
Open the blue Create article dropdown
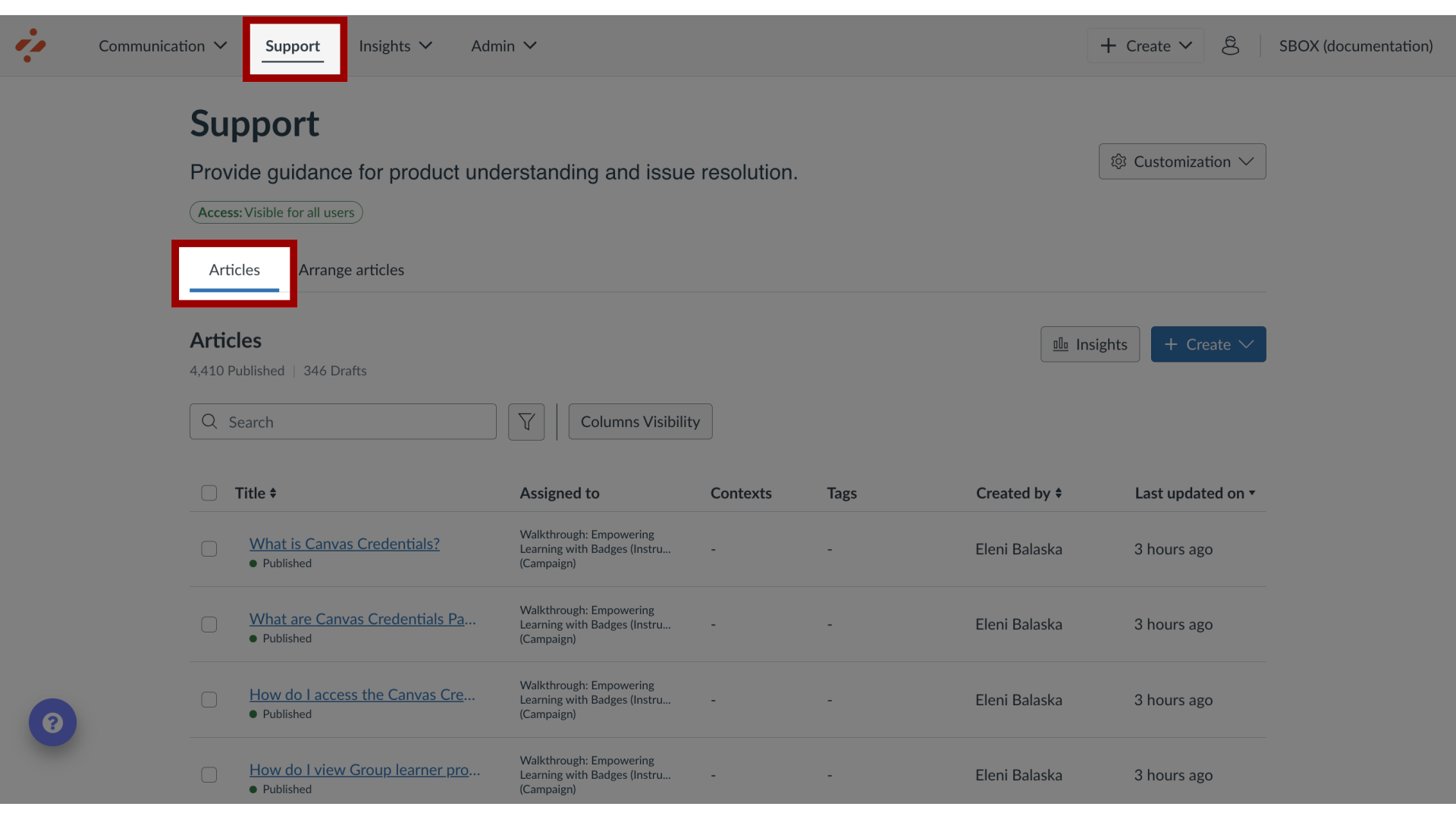pyautogui.click(x=1208, y=344)
